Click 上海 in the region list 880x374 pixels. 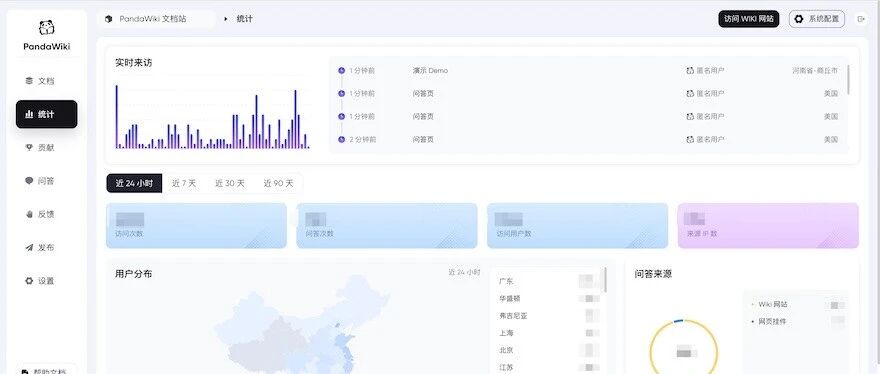(506, 333)
